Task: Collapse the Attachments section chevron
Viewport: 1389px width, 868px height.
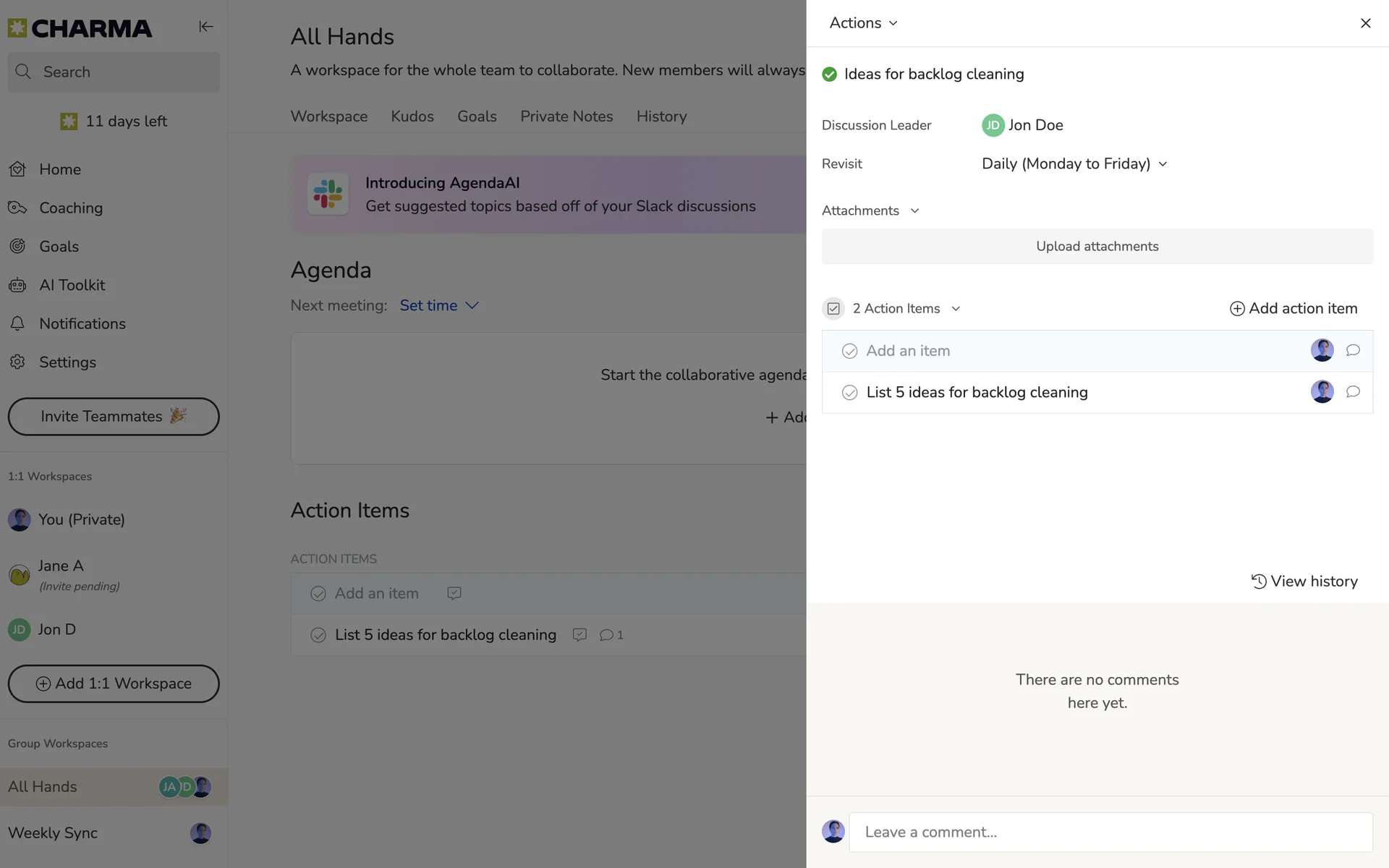Action: (914, 210)
